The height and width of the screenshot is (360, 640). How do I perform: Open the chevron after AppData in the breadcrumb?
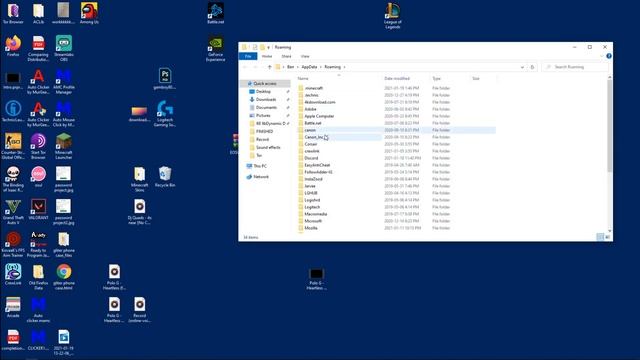click(320, 67)
